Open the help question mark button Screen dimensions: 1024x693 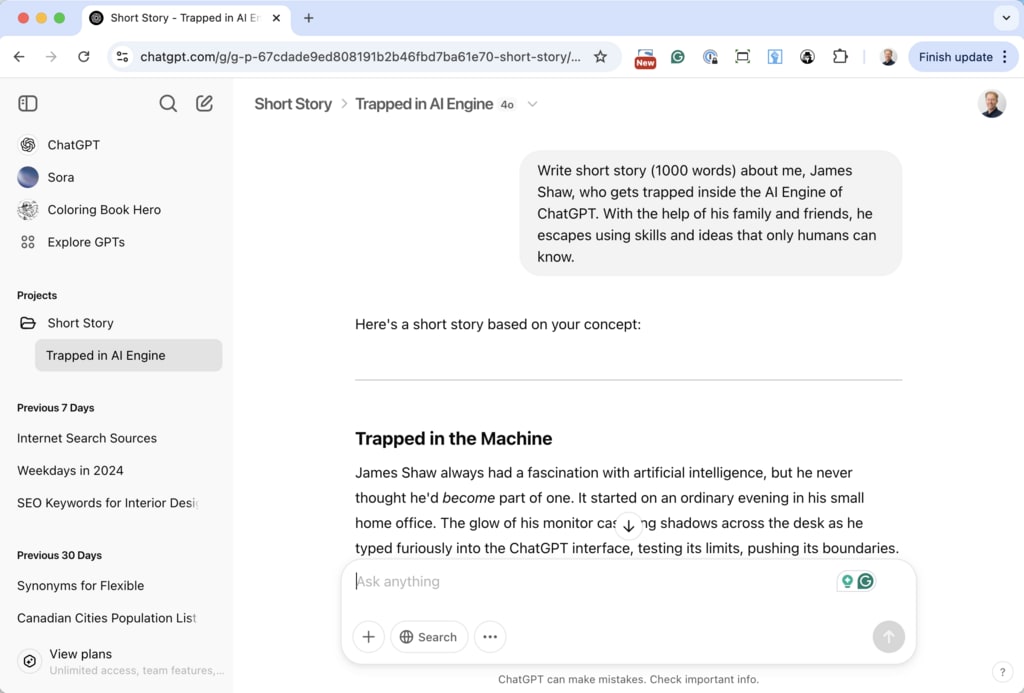(1002, 671)
